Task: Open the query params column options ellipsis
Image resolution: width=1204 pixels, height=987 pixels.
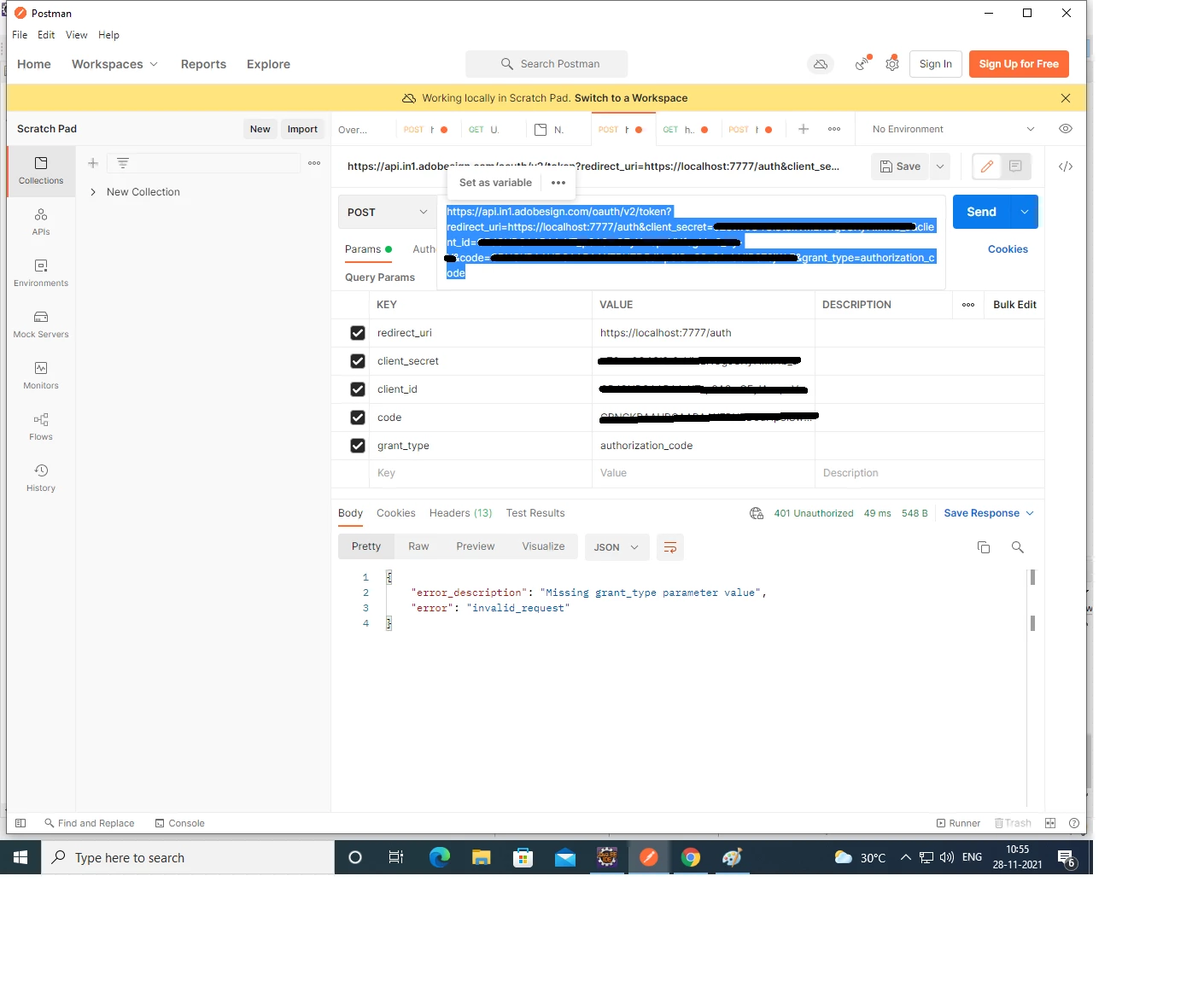Action: (968, 305)
